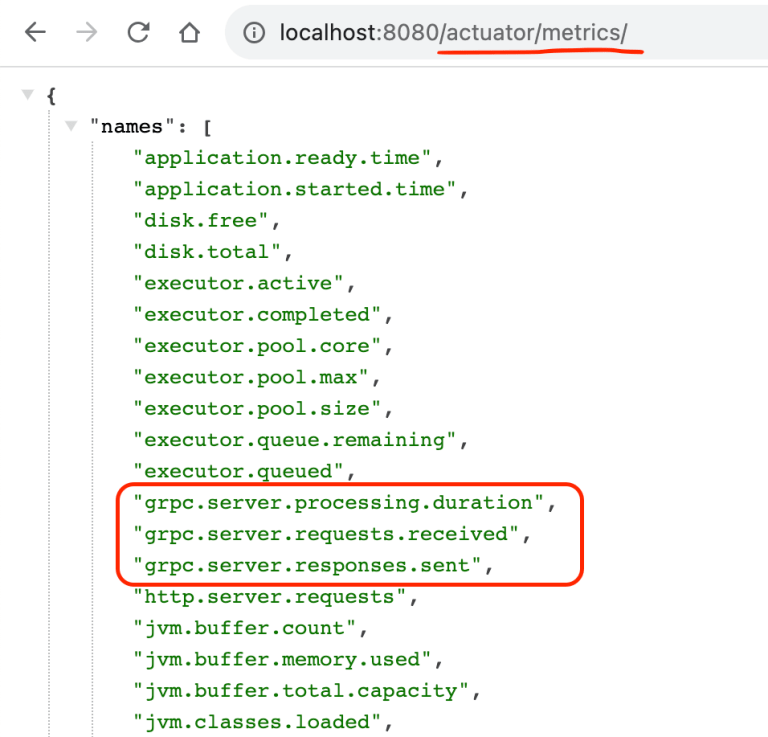768x737 pixels.
Task: Select "jvm.classes.loaded" entry
Action: [257, 722]
